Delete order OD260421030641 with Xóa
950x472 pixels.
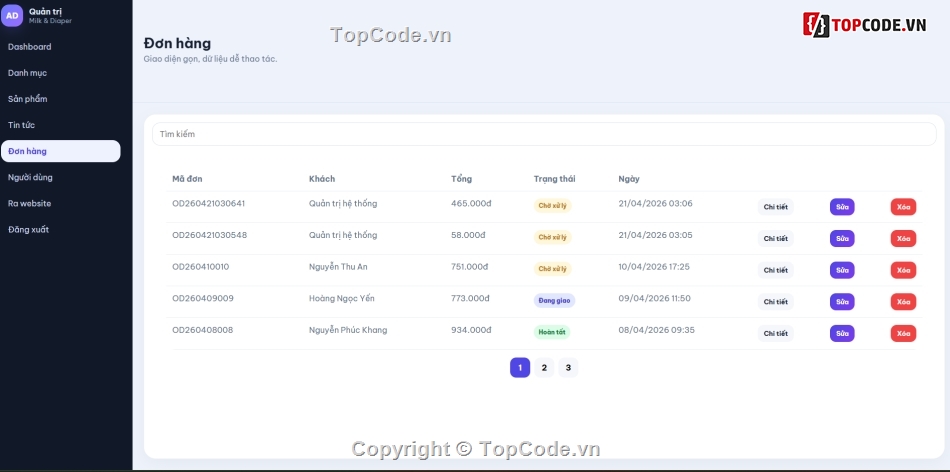click(x=903, y=207)
